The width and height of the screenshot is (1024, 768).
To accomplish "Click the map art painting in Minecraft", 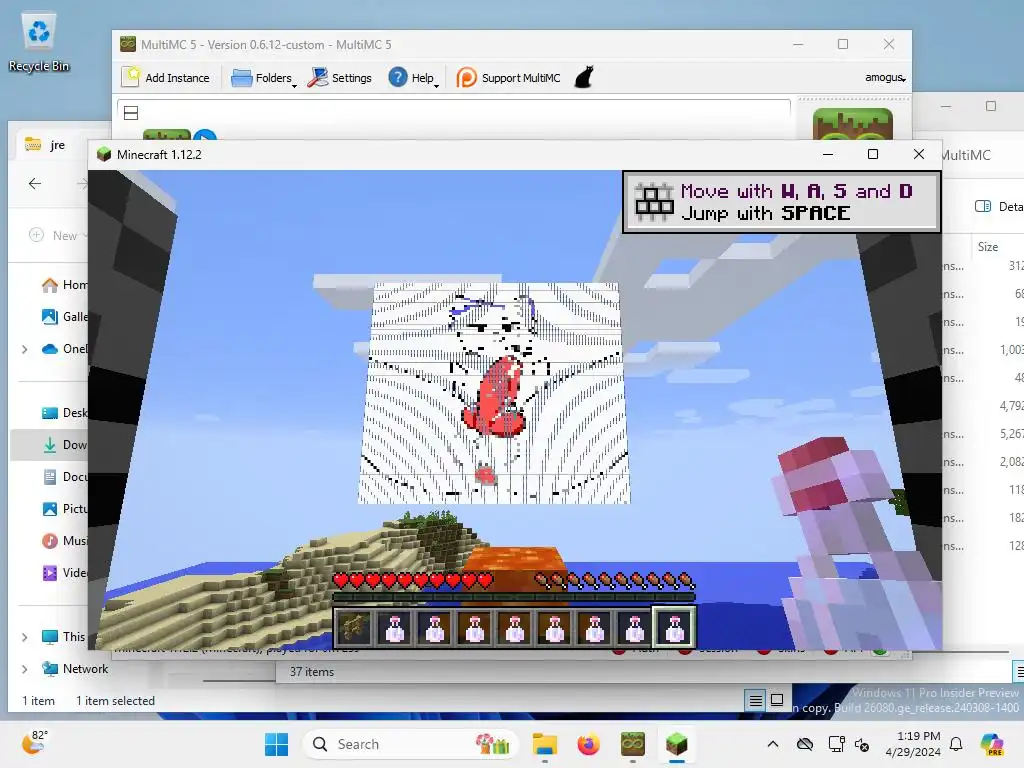I will (494, 392).
